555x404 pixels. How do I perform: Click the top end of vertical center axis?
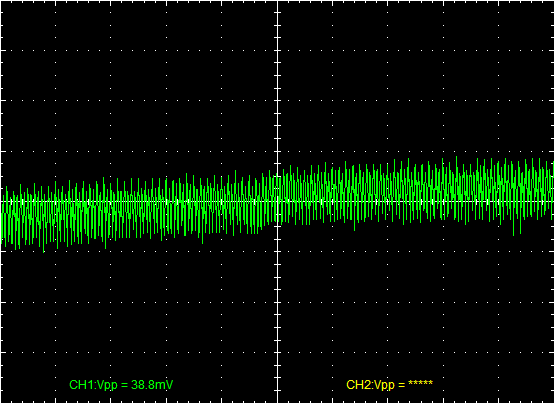point(278,2)
